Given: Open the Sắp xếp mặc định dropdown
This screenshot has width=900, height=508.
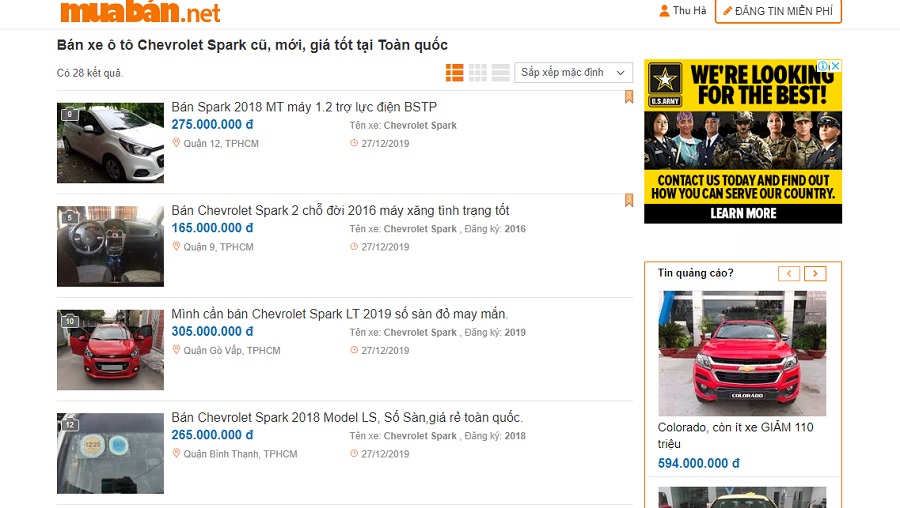Looking at the screenshot, I should click(573, 72).
